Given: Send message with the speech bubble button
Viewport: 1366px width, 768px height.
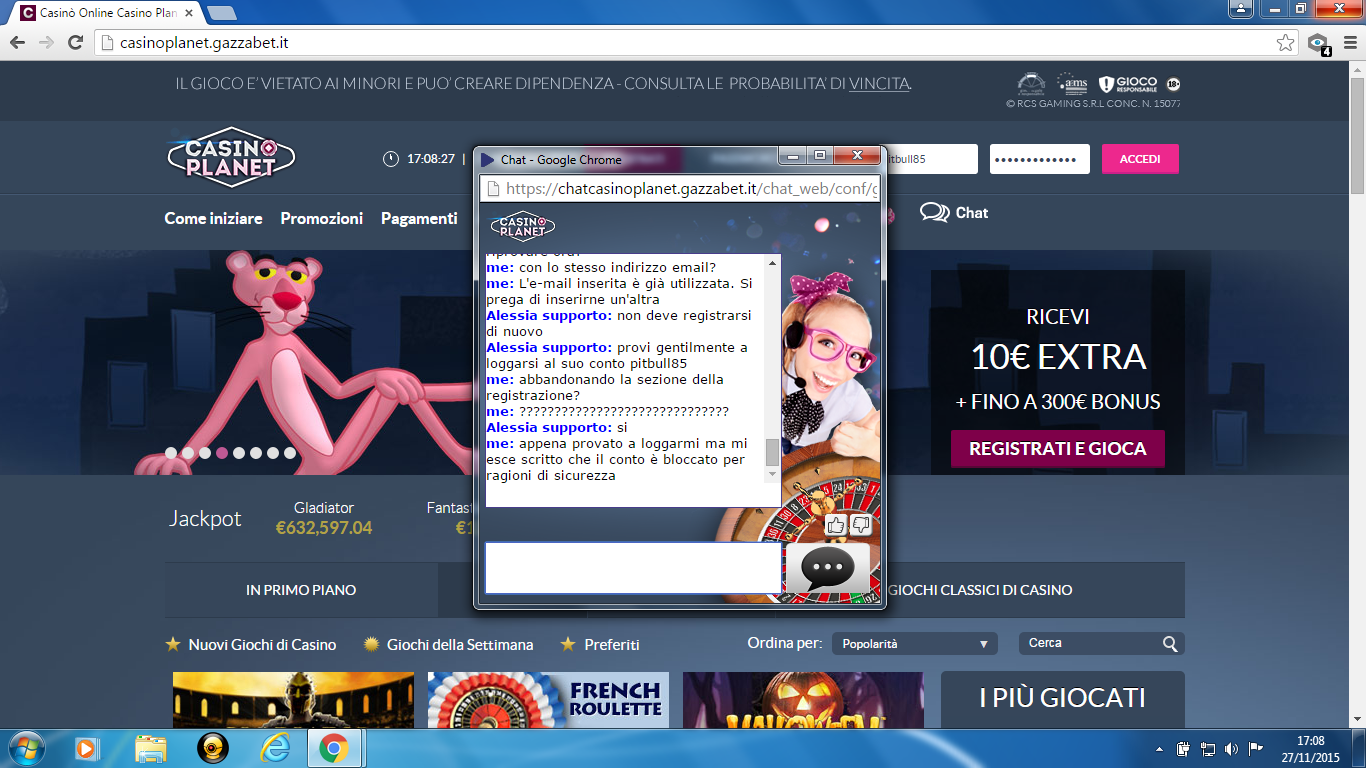Looking at the screenshot, I should [828, 569].
